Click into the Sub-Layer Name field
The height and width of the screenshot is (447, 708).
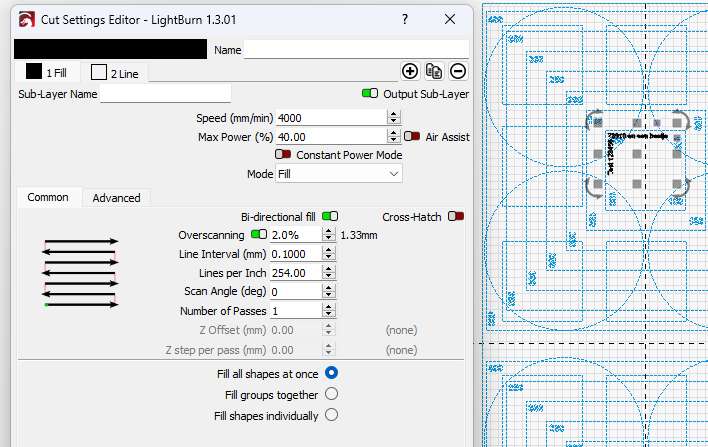165,93
